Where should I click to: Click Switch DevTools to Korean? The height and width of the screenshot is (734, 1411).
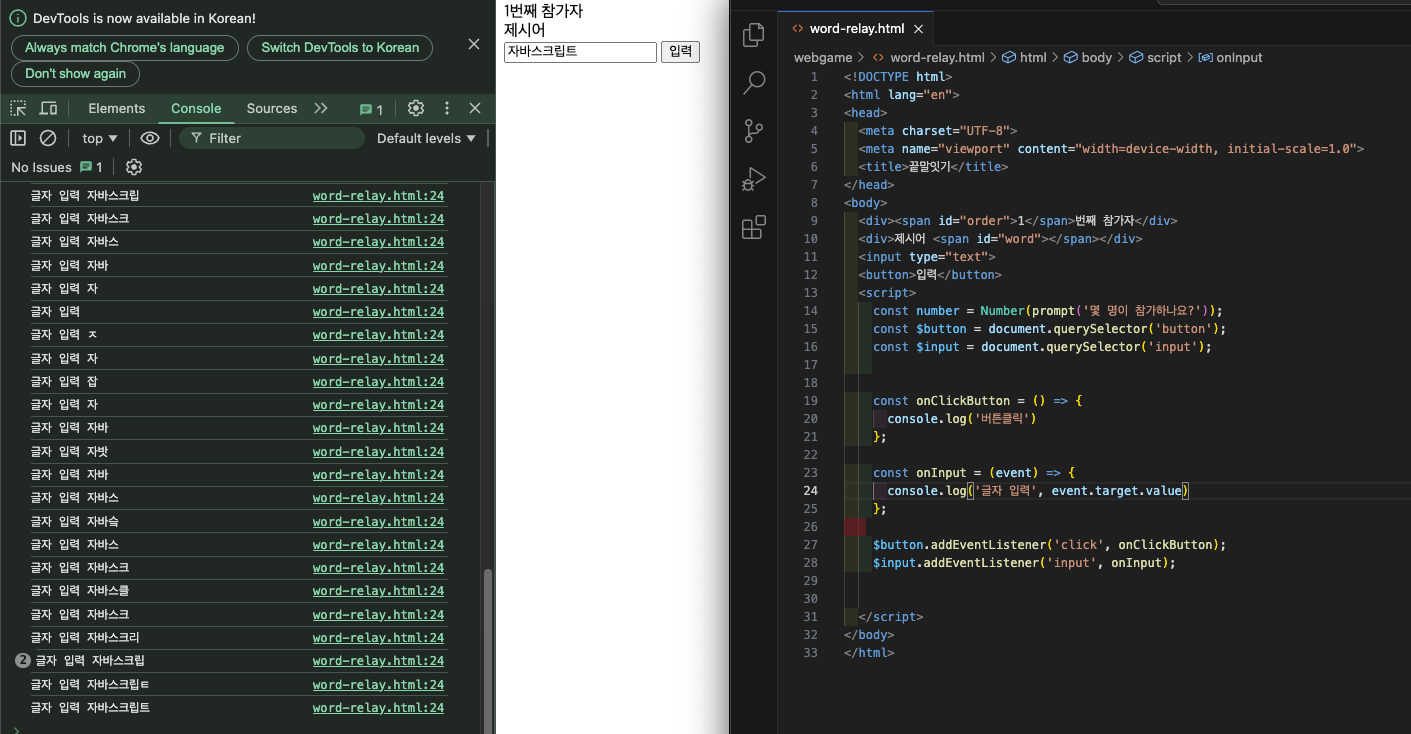pos(340,47)
